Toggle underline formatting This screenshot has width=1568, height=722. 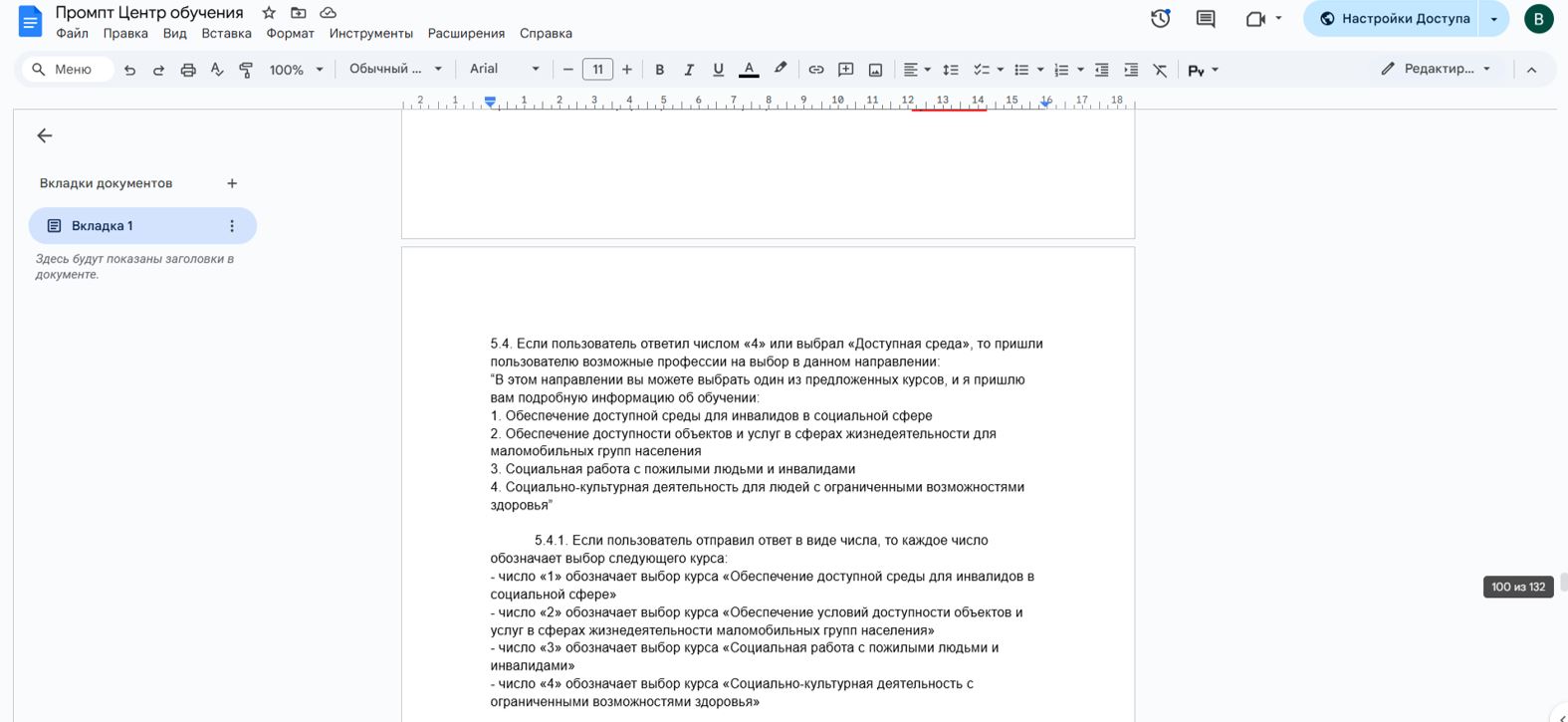pyautogui.click(x=718, y=70)
